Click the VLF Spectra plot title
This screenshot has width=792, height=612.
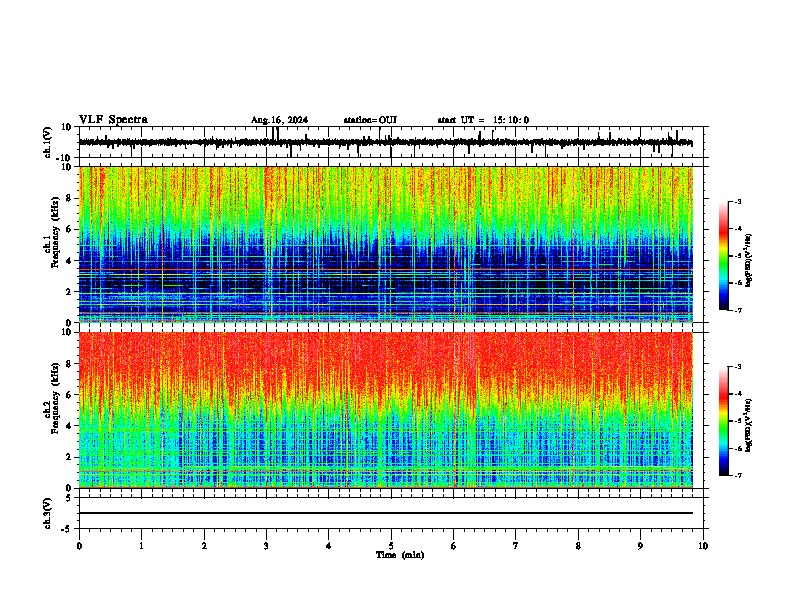click(x=113, y=120)
